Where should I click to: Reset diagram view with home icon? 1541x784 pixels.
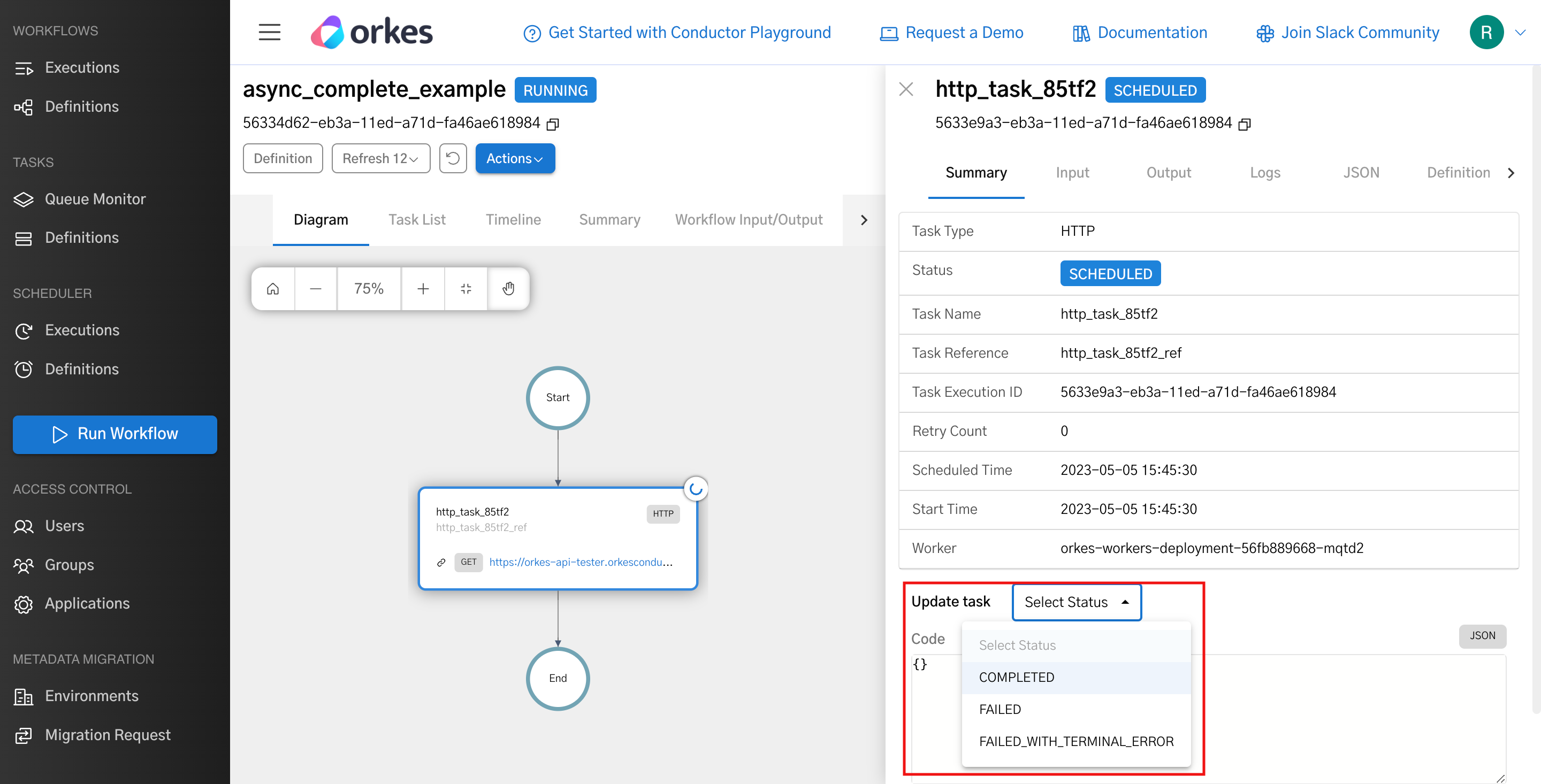coord(272,288)
